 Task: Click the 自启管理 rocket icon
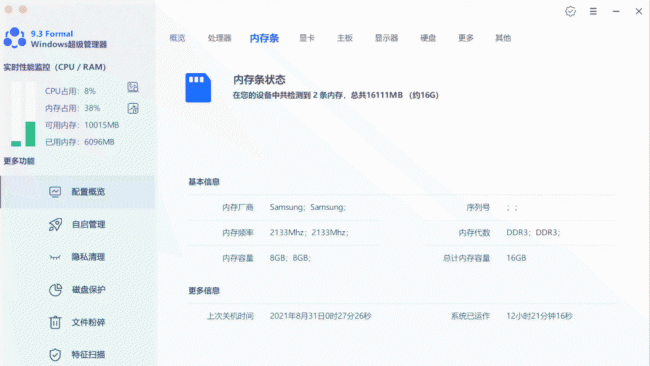click(x=55, y=224)
